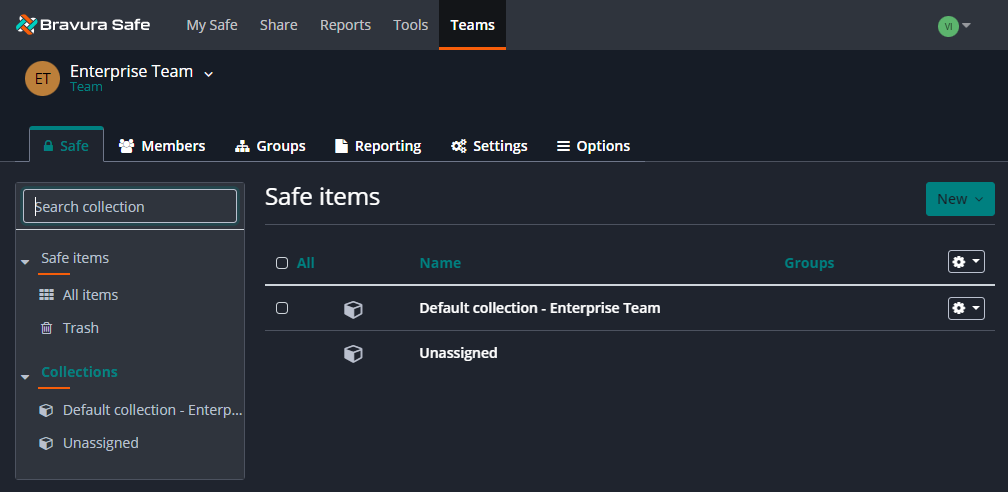
Task: Click the Groups hierarchy icon
Action: click(242, 146)
